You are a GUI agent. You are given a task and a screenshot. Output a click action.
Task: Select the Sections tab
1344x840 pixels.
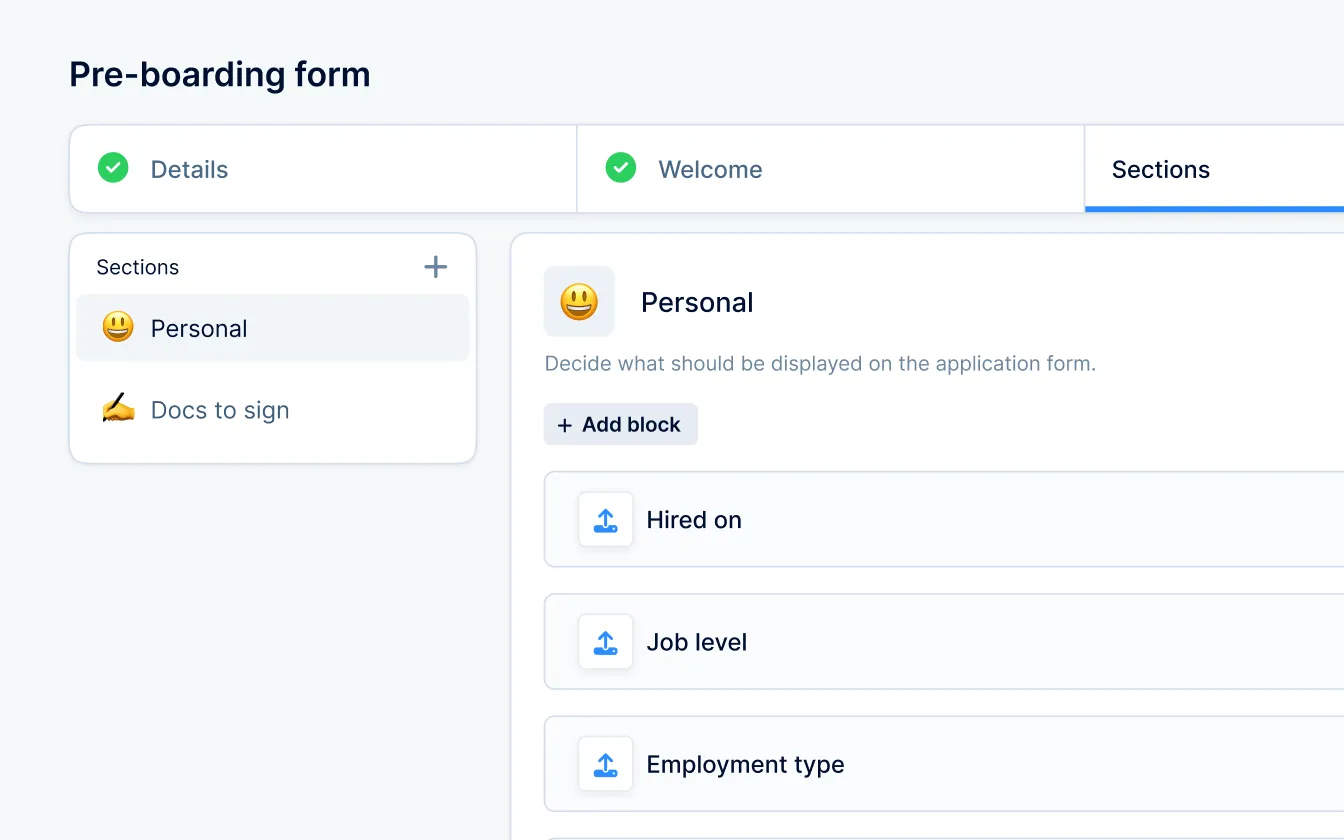(1161, 170)
